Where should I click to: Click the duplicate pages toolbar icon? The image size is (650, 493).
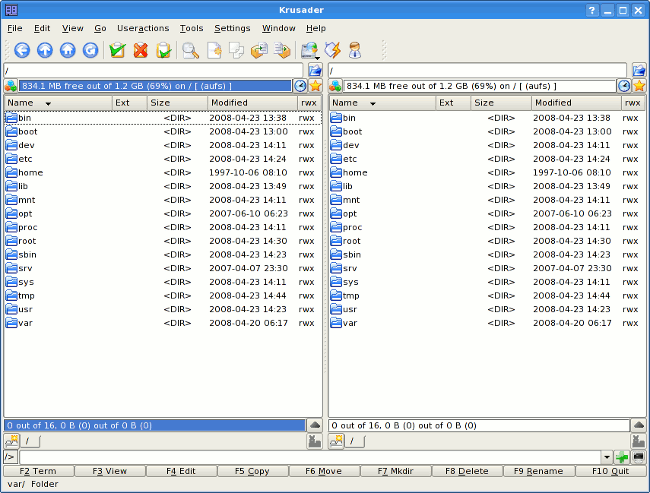pos(237,50)
